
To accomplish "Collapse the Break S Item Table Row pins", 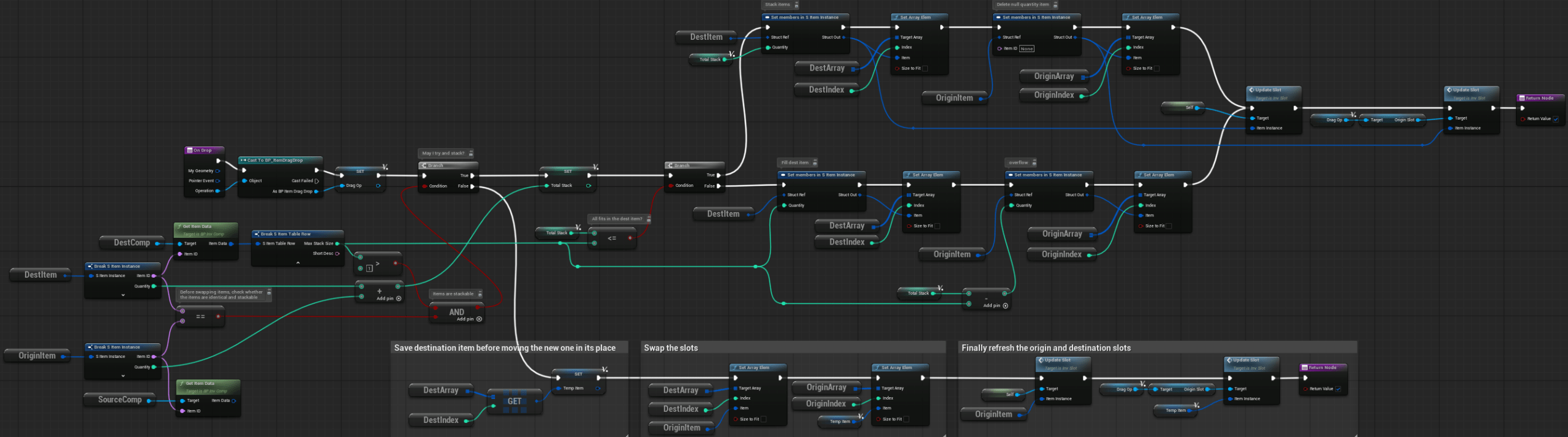I will coord(298,262).
